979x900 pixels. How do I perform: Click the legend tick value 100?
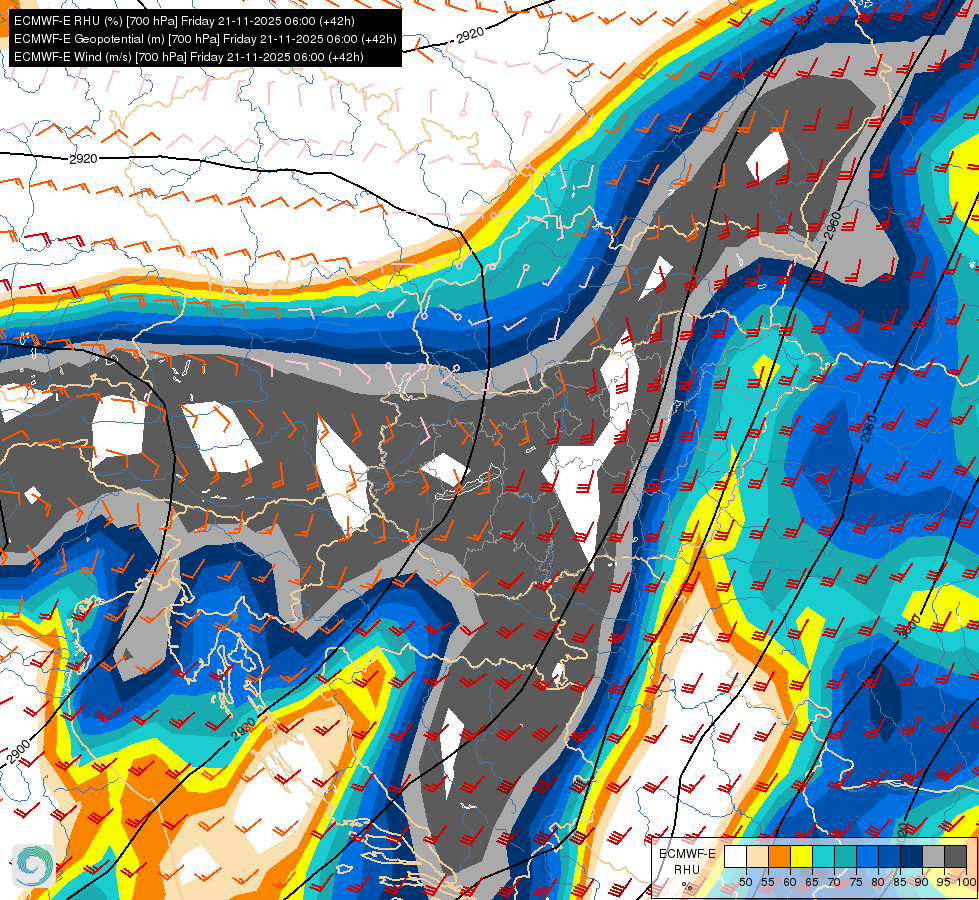(966, 882)
